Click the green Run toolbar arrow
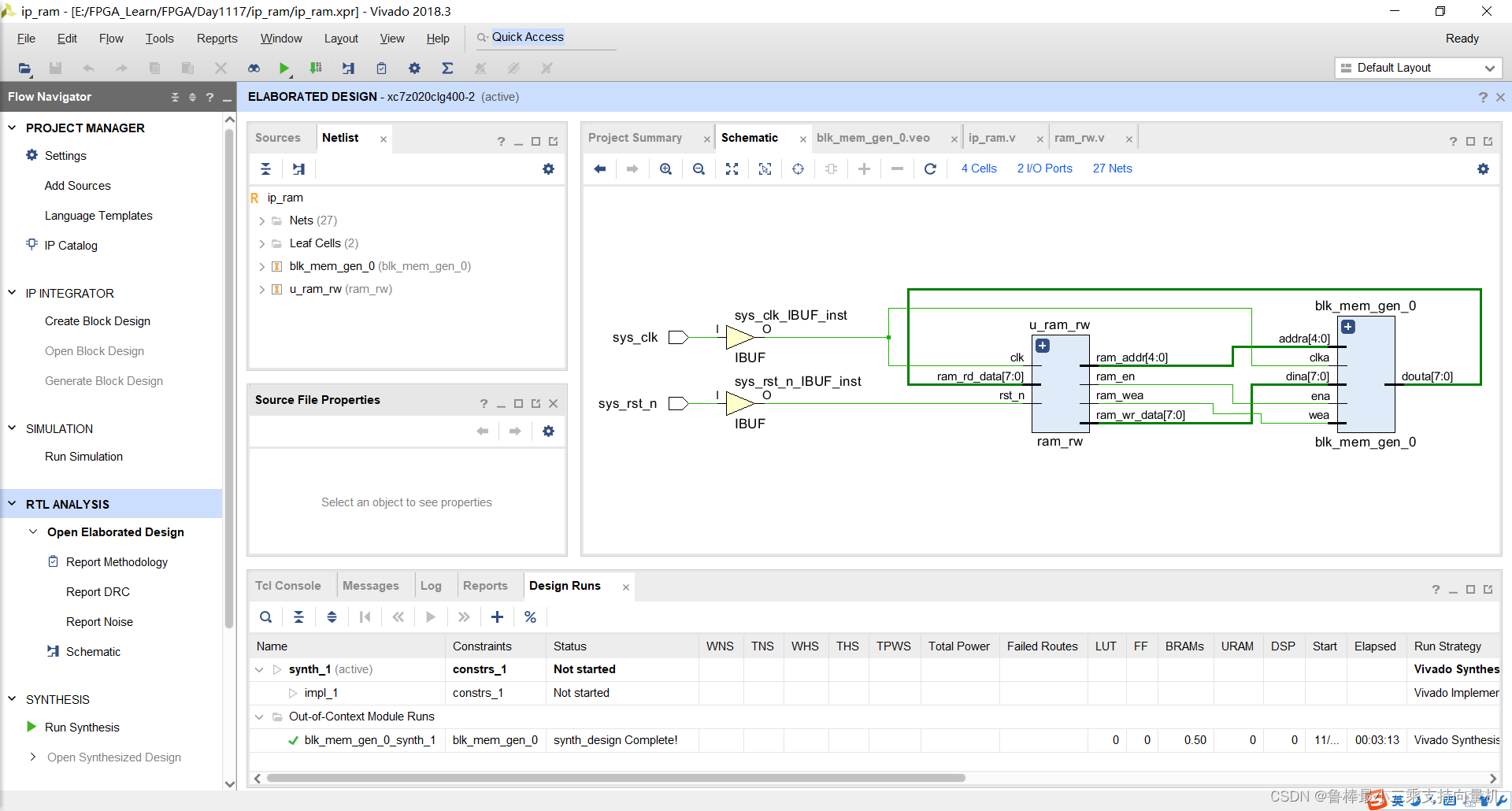1512x811 pixels. coord(284,69)
